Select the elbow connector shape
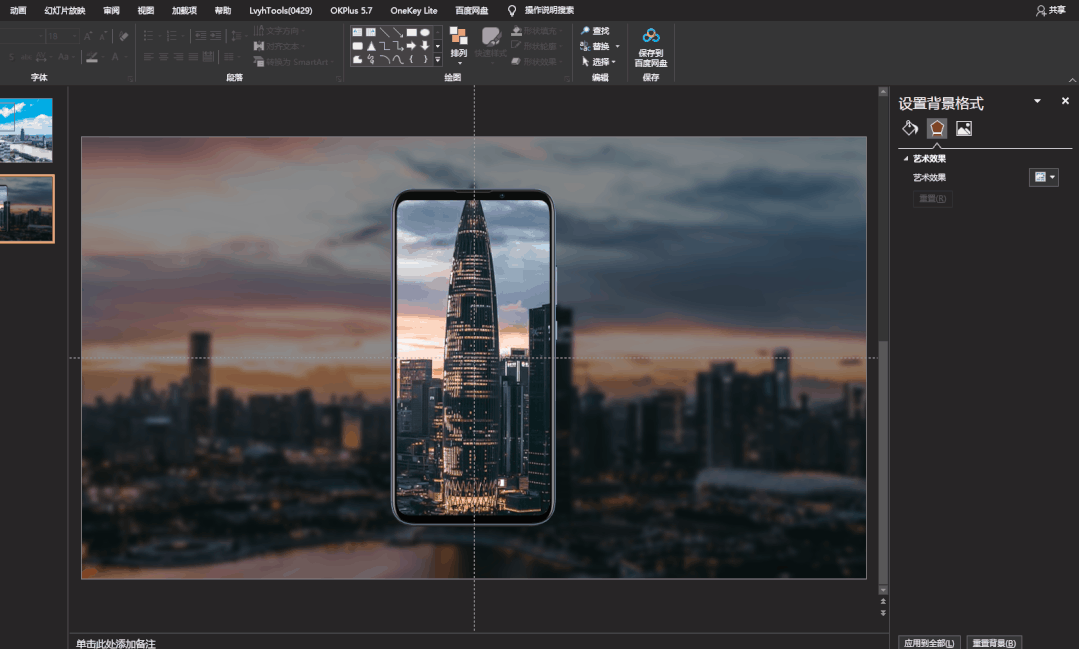 click(385, 46)
